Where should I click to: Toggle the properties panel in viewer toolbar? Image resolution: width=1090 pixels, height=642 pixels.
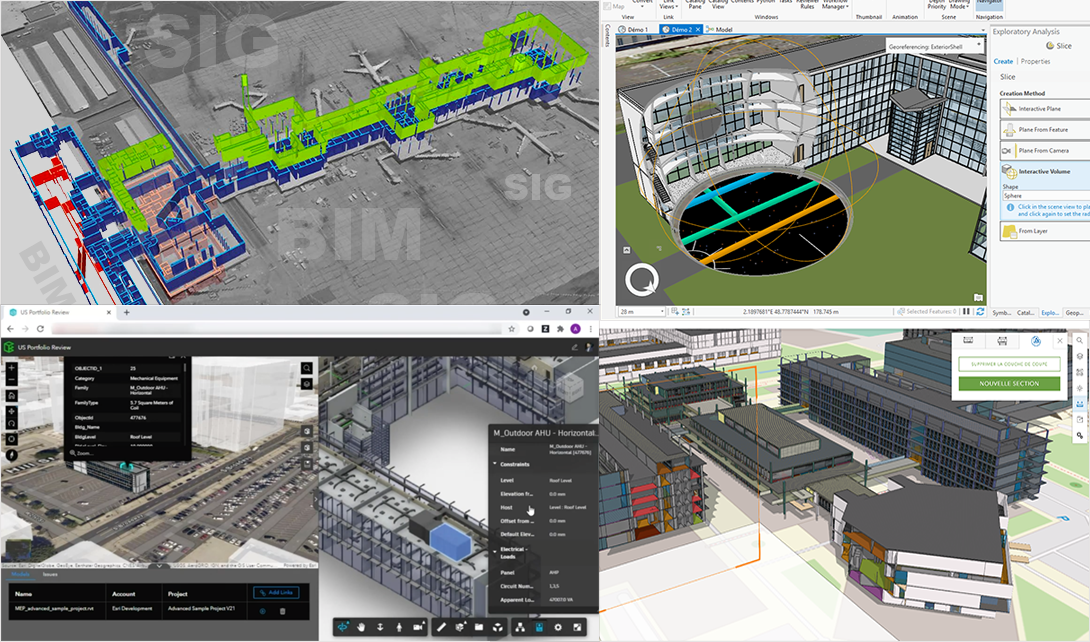point(540,627)
